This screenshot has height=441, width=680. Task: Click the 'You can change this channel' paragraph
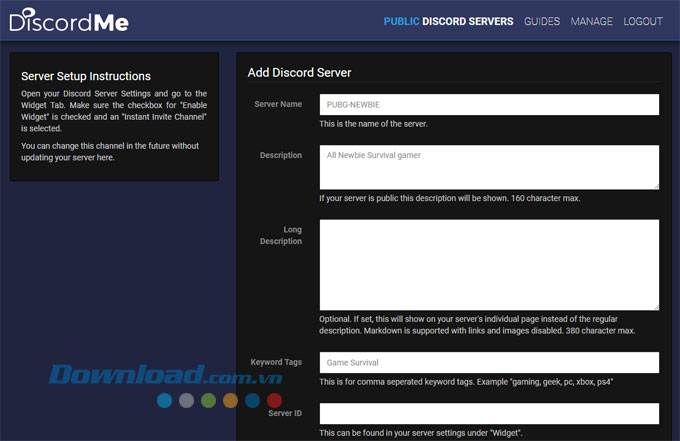pyautogui.click(x=110, y=152)
